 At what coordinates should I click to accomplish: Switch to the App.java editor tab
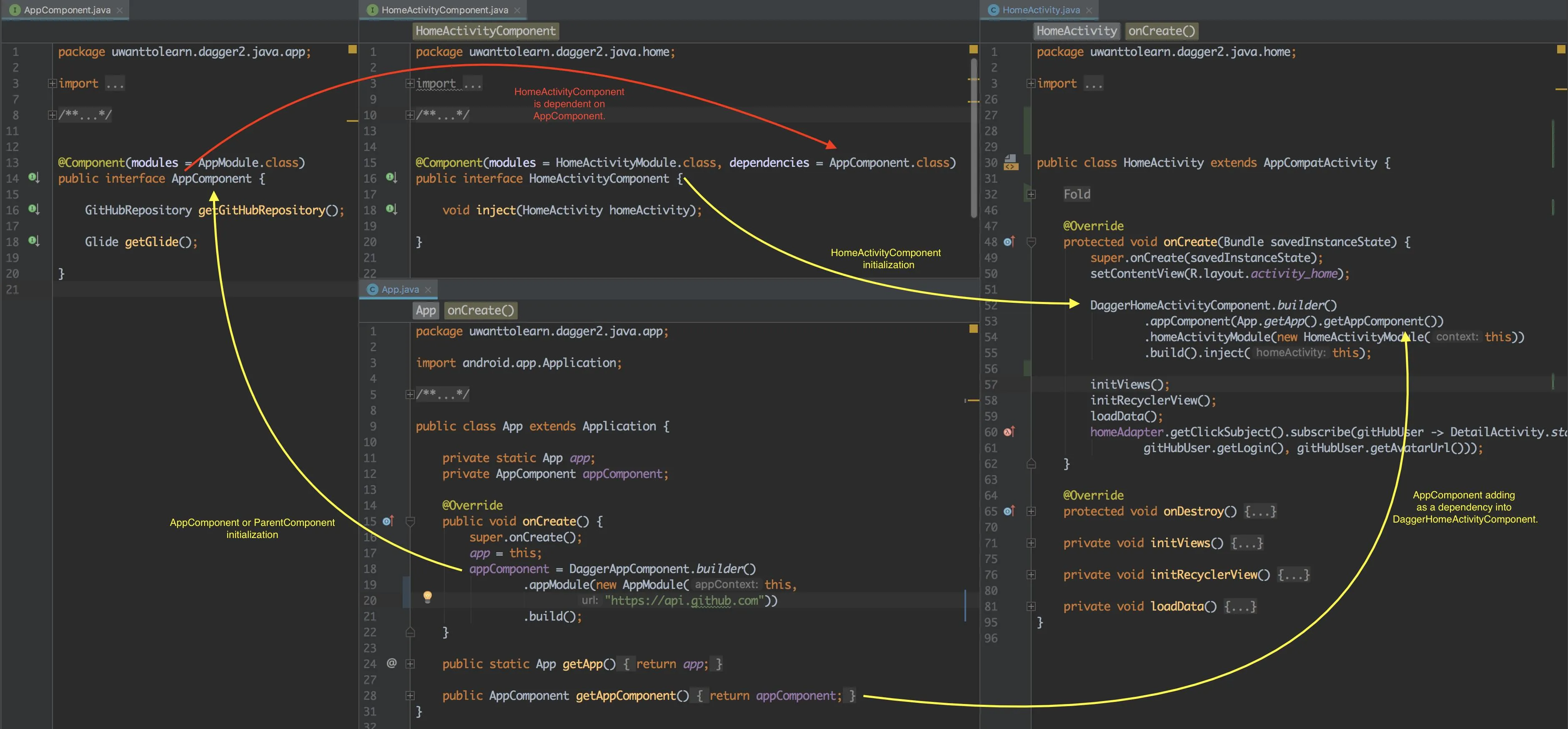click(x=399, y=289)
